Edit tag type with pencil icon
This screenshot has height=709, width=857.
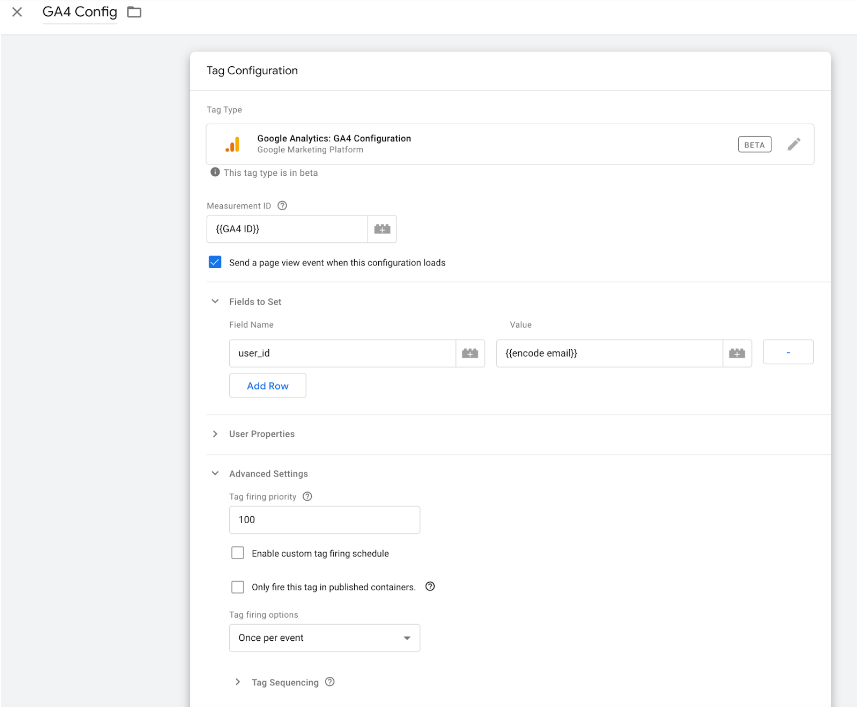793,144
